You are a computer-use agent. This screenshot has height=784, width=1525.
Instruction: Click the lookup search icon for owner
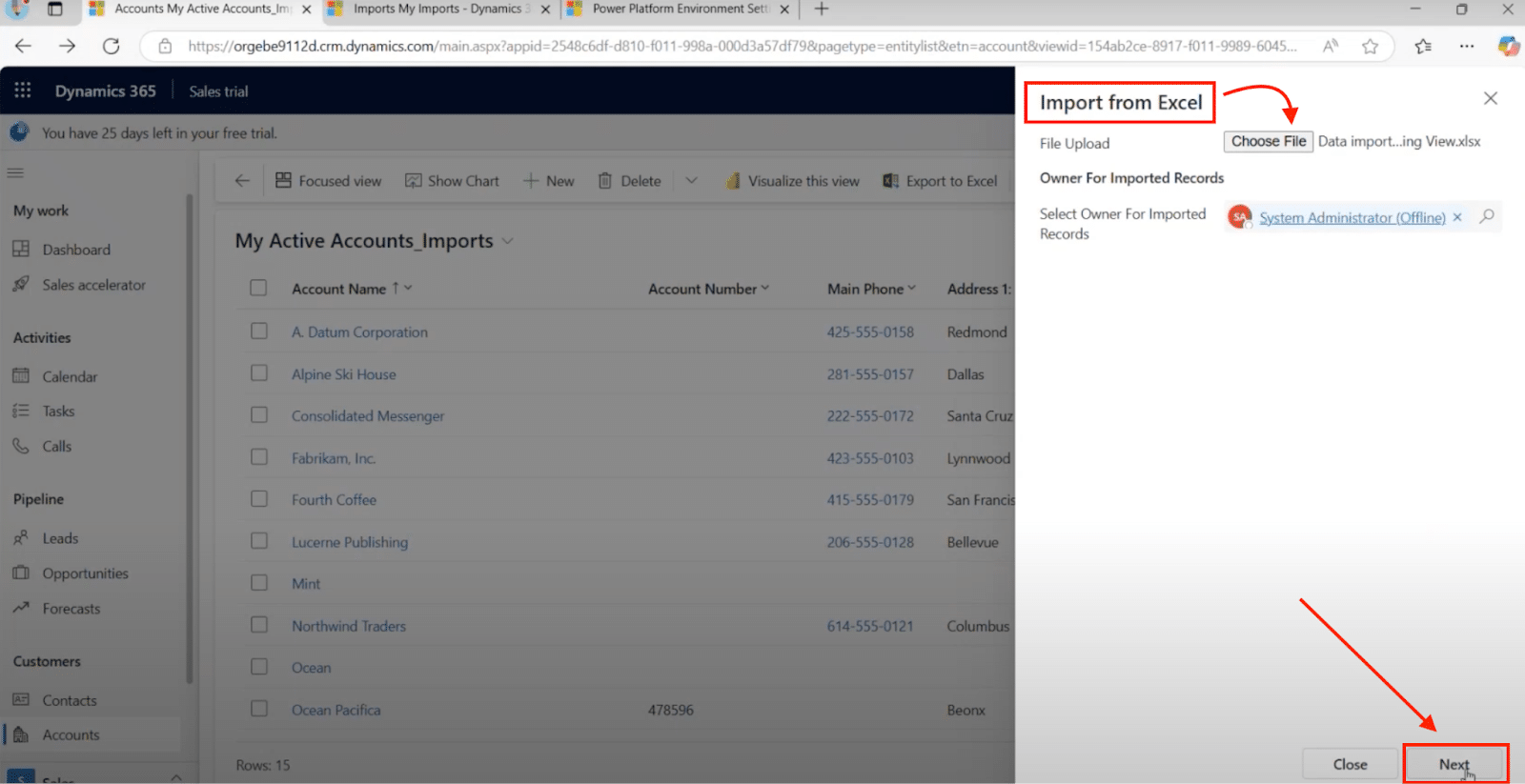pos(1486,217)
